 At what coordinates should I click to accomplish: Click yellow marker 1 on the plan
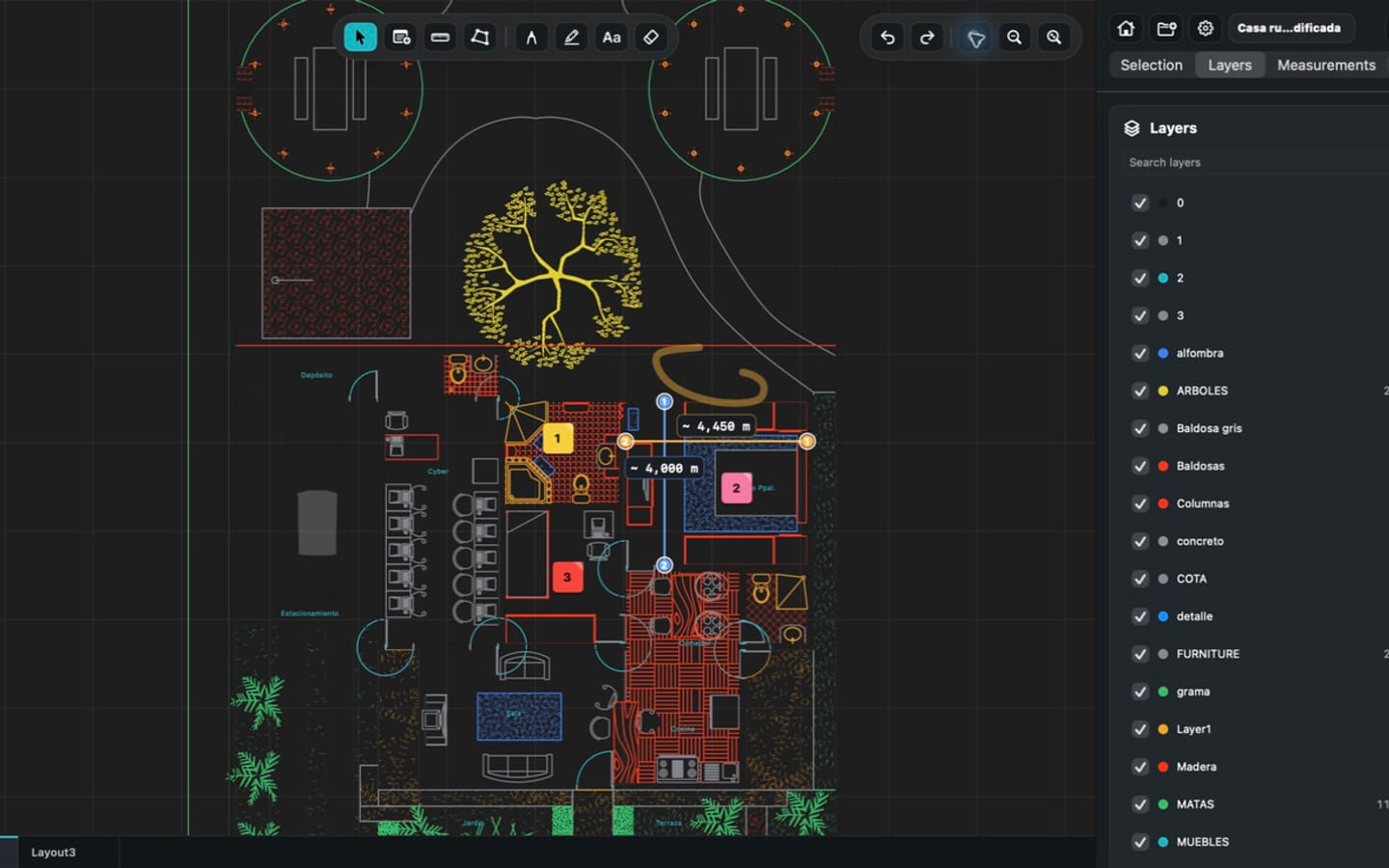pos(557,438)
